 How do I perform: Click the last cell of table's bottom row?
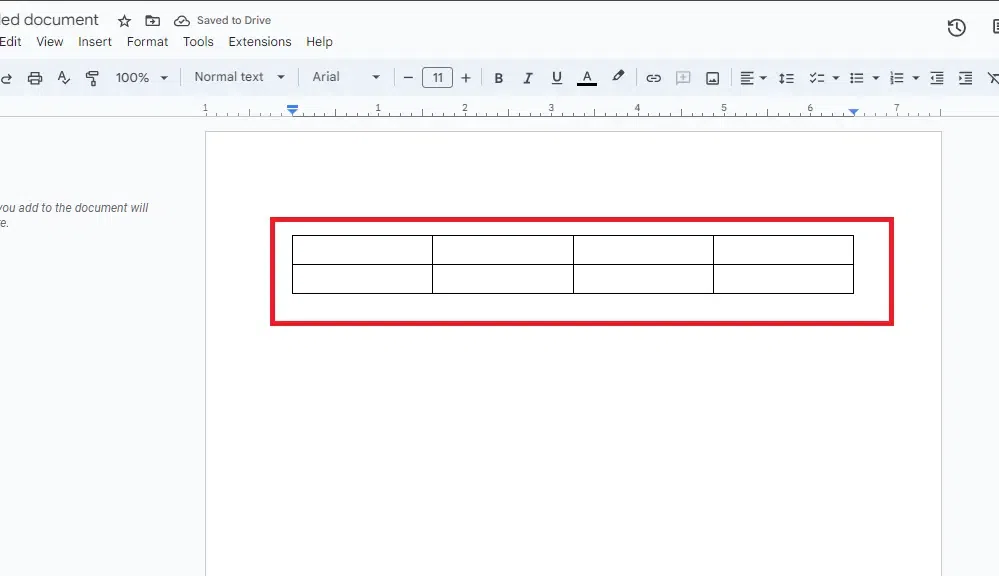click(x=784, y=279)
